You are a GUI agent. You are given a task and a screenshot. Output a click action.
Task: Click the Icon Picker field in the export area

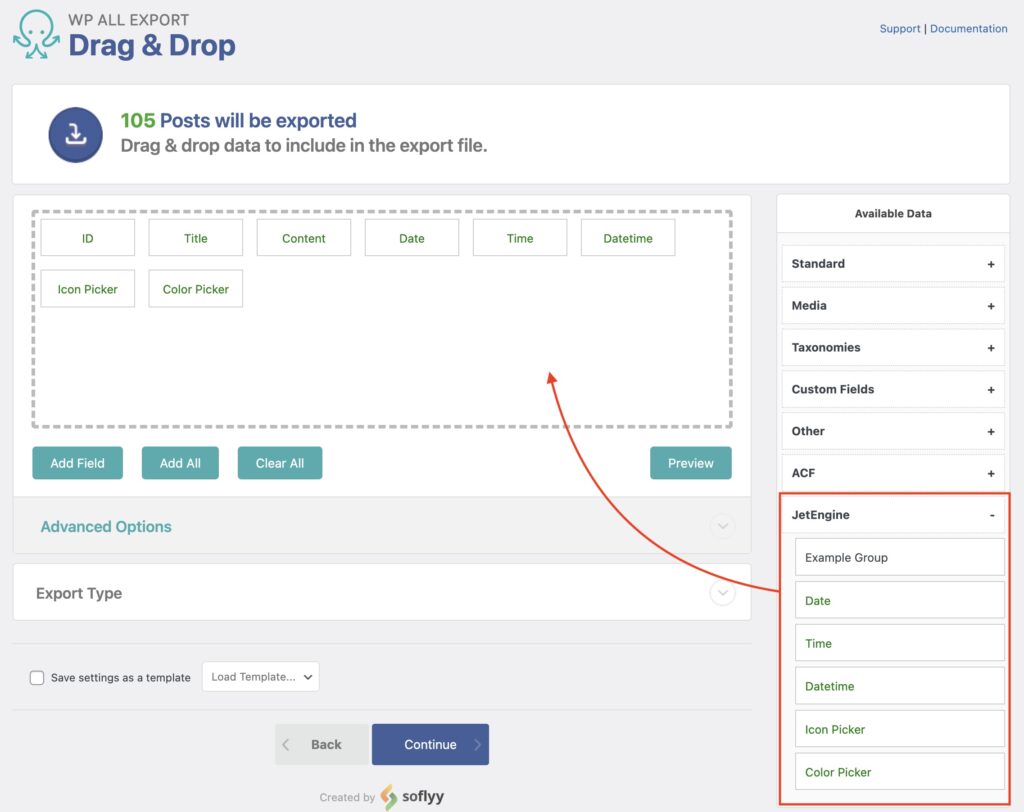(87, 289)
